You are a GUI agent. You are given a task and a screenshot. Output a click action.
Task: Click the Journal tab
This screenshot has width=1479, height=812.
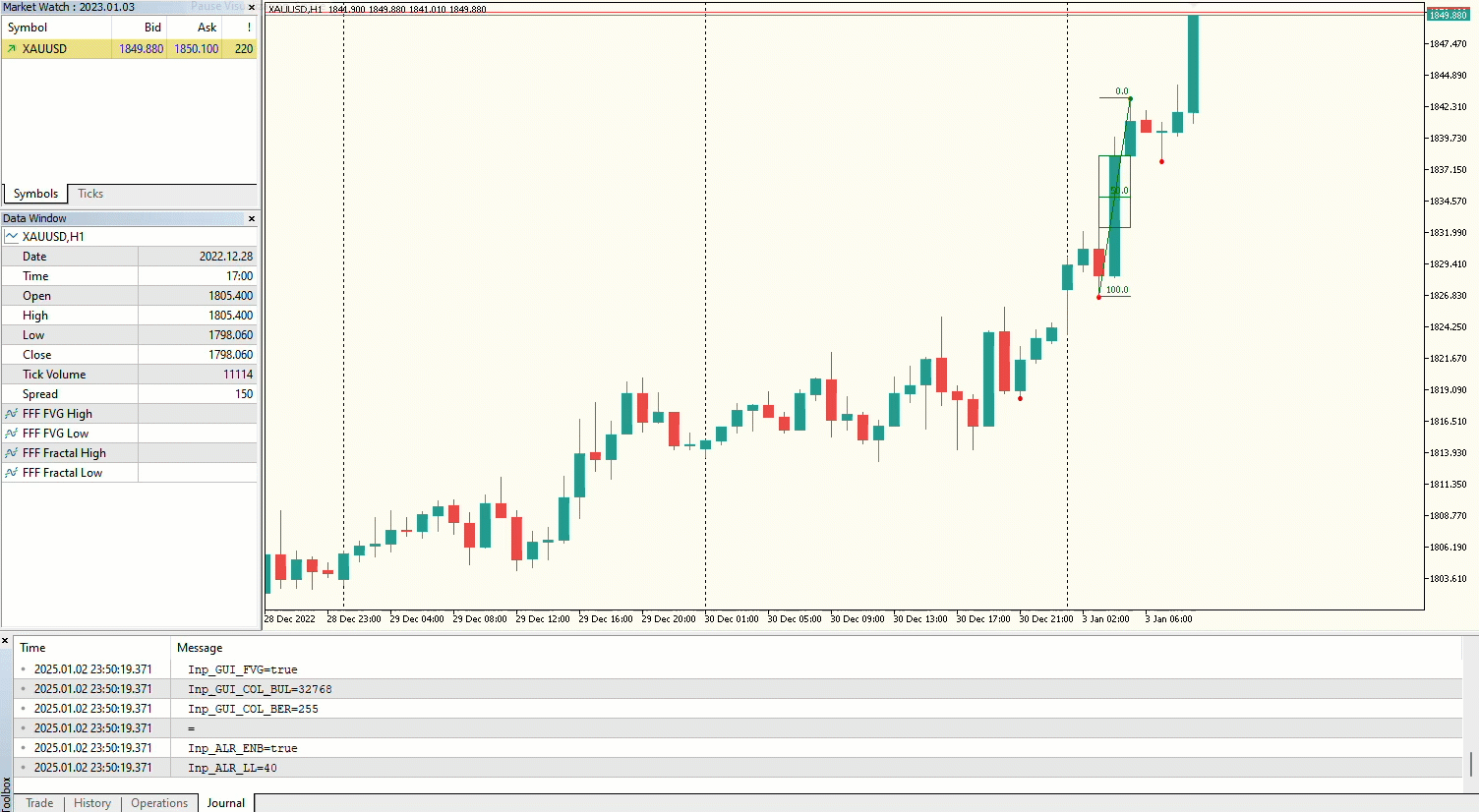point(226,803)
